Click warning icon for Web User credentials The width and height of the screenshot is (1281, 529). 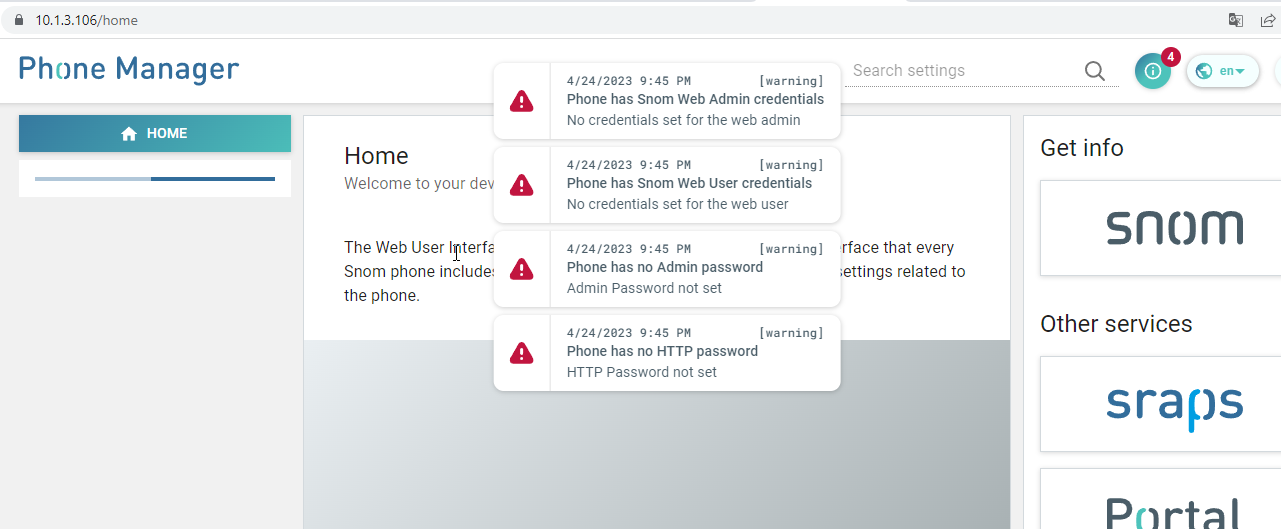coord(521,185)
